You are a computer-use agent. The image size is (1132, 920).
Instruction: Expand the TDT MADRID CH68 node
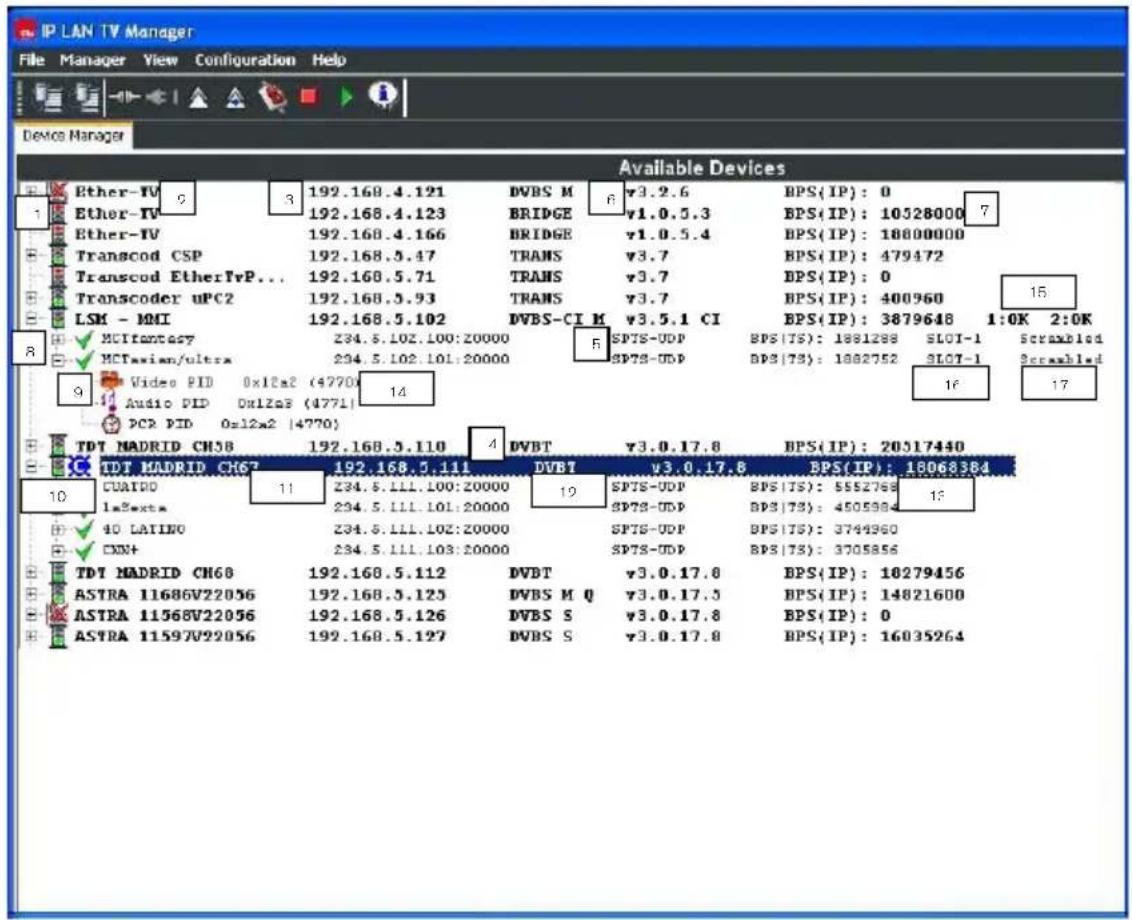pos(31,573)
